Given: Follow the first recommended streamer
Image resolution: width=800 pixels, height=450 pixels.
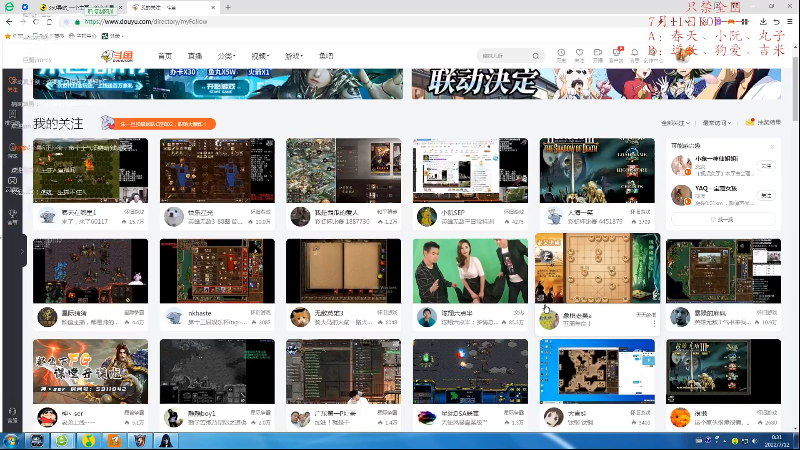Looking at the screenshot, I should pyautogui.click(x=766, y=166).
